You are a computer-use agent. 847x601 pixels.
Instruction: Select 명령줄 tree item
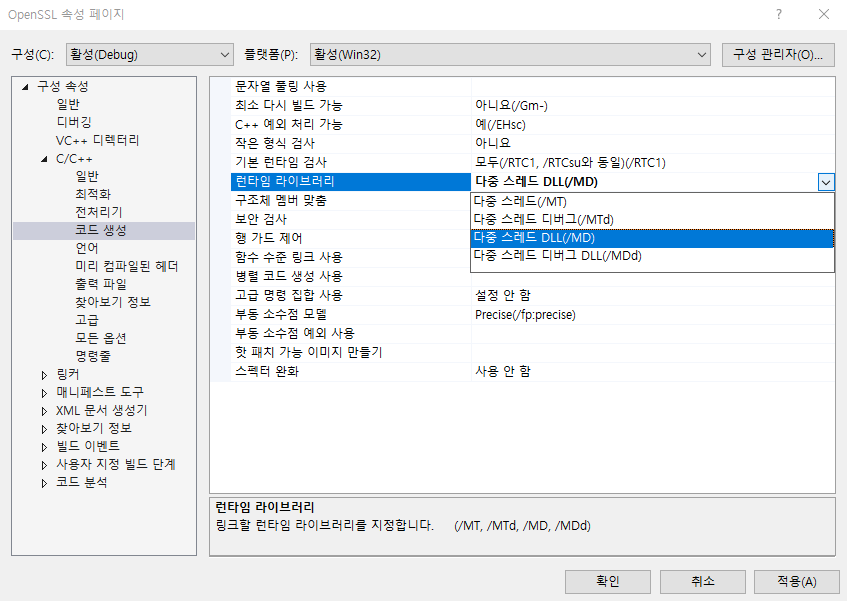tap(93, 356)
